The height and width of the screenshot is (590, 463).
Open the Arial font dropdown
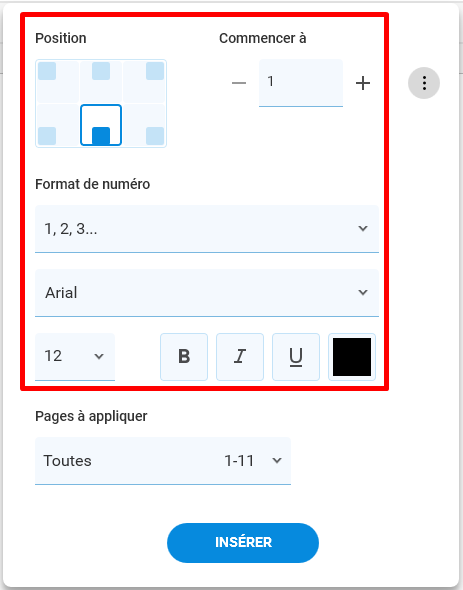coord(207,293)
